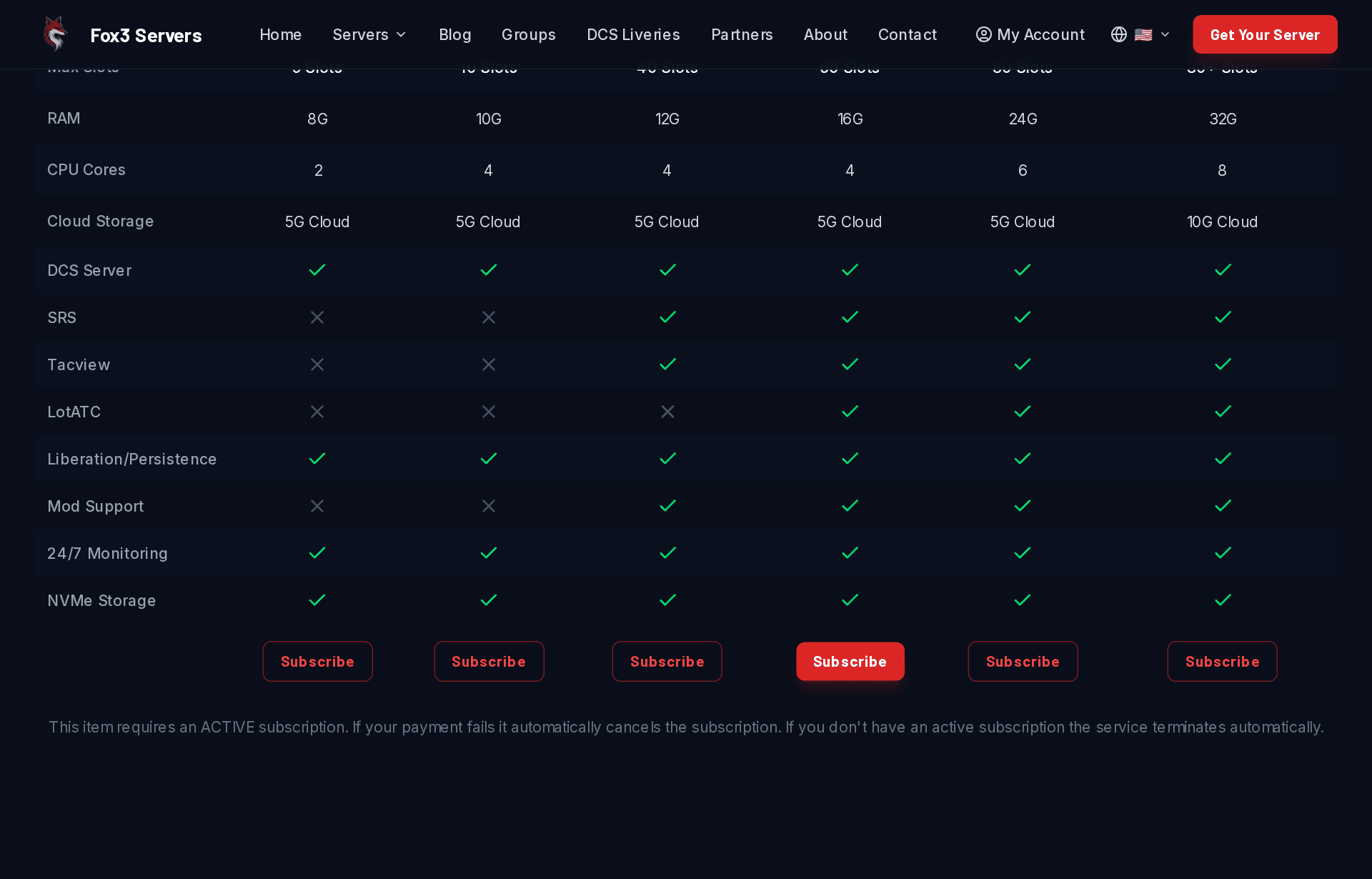Click the Tacview cross icon in the 8G column
This screenshot has height=879, width=1372.
(317, 364)
